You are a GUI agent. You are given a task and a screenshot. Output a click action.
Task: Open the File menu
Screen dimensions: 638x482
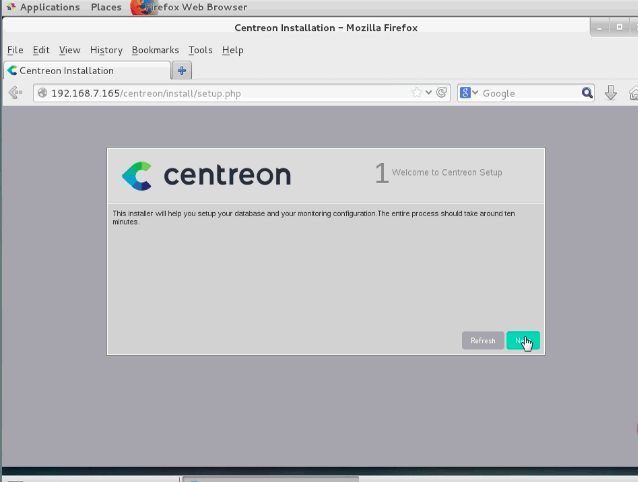tap(15, 50)
